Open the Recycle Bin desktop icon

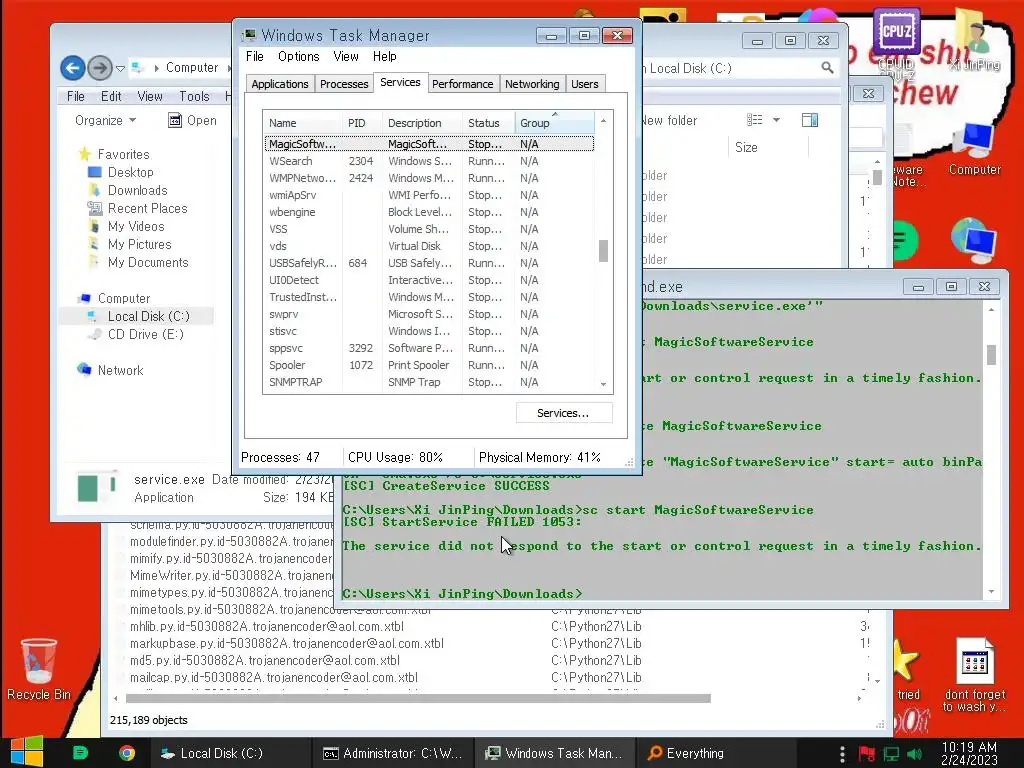[39, 669]
